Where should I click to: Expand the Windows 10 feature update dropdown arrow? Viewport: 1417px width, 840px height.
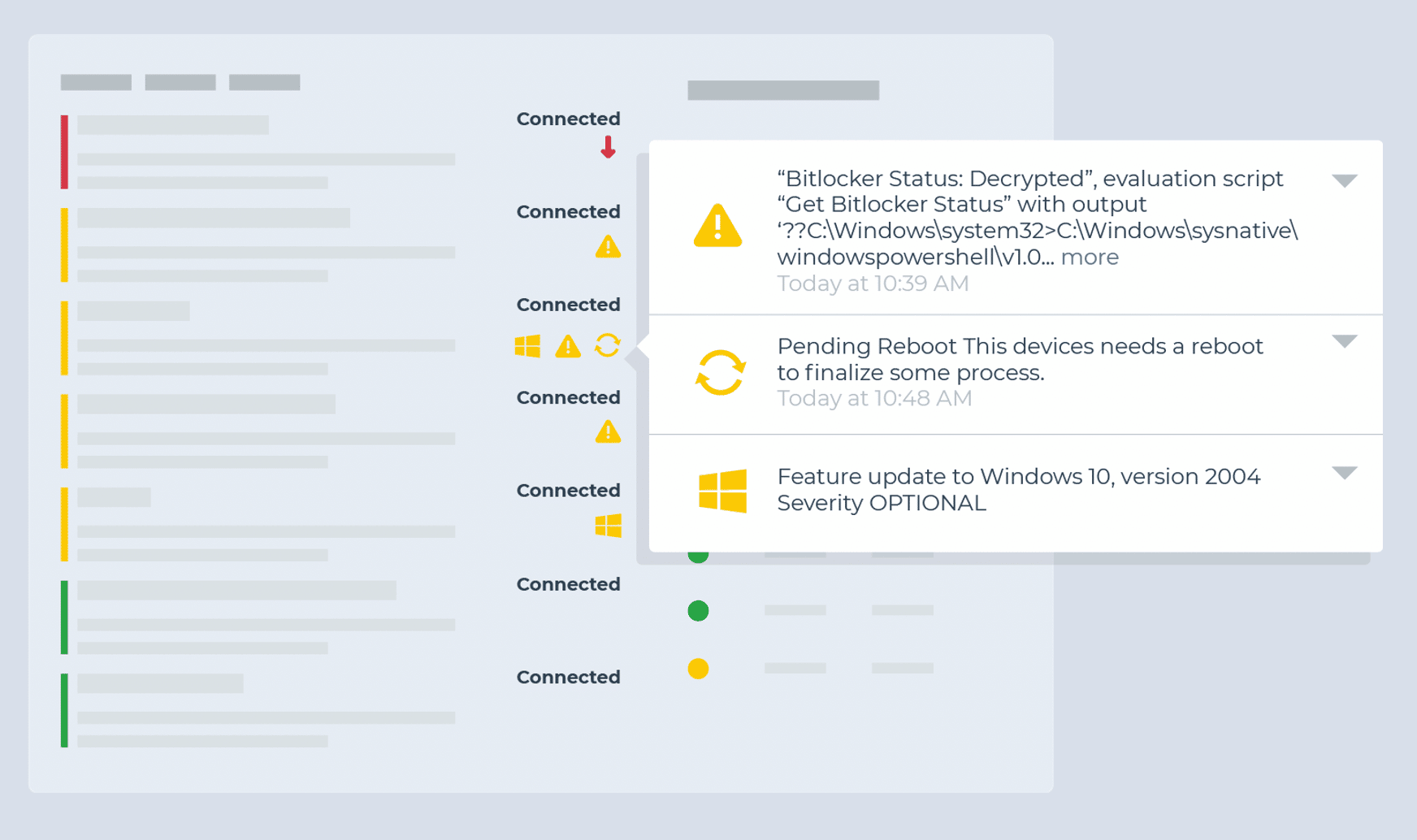[x=1345, y=473]
